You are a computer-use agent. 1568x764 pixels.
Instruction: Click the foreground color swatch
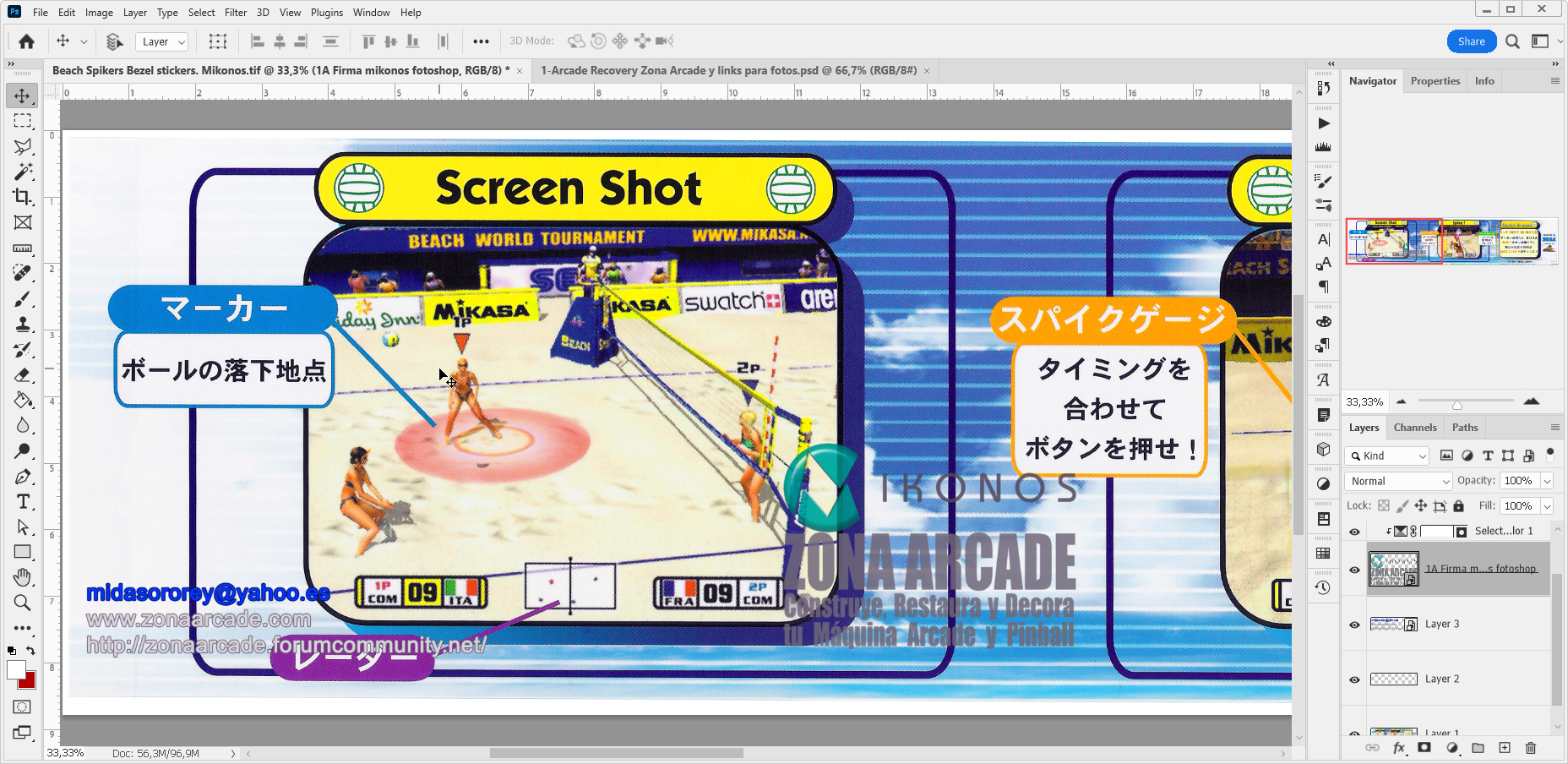coord(16,670)
